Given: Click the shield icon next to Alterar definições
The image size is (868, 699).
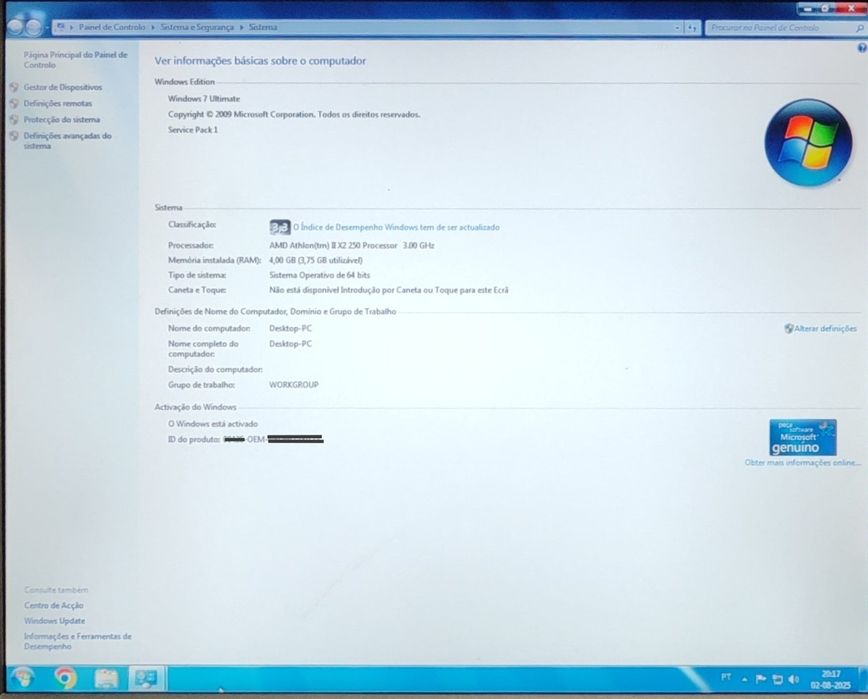Looking at the screenshot, I should click(788, 329).
